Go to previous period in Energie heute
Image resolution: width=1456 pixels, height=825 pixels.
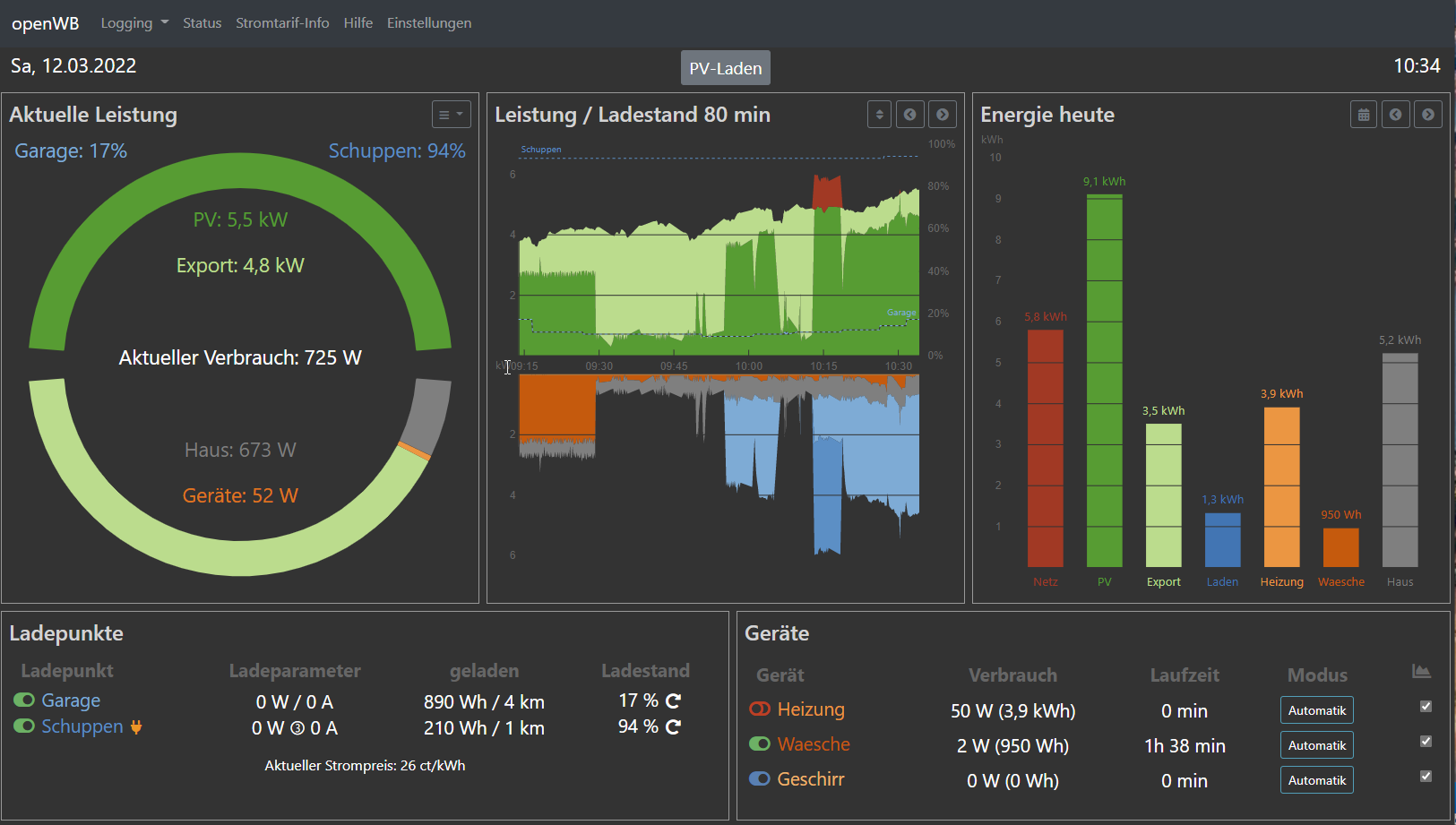pyautogui.click(x=1395, y=115)
